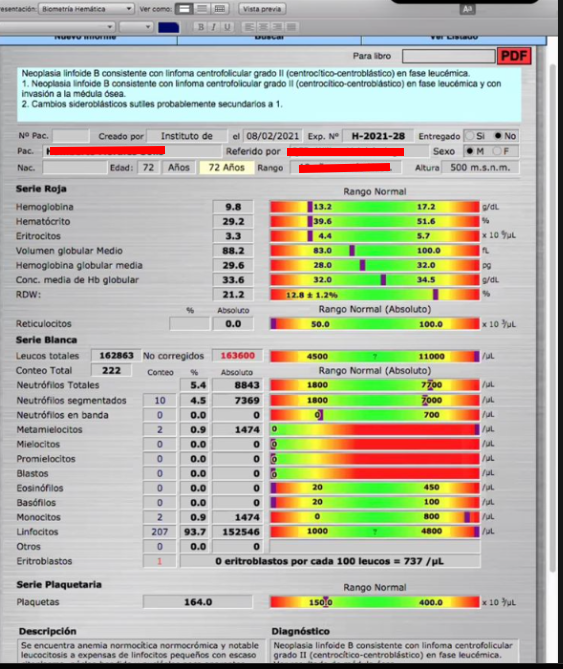Click RDW value 21.2
The width and height of the screenshot is (563, 669).
pos(233,295)
